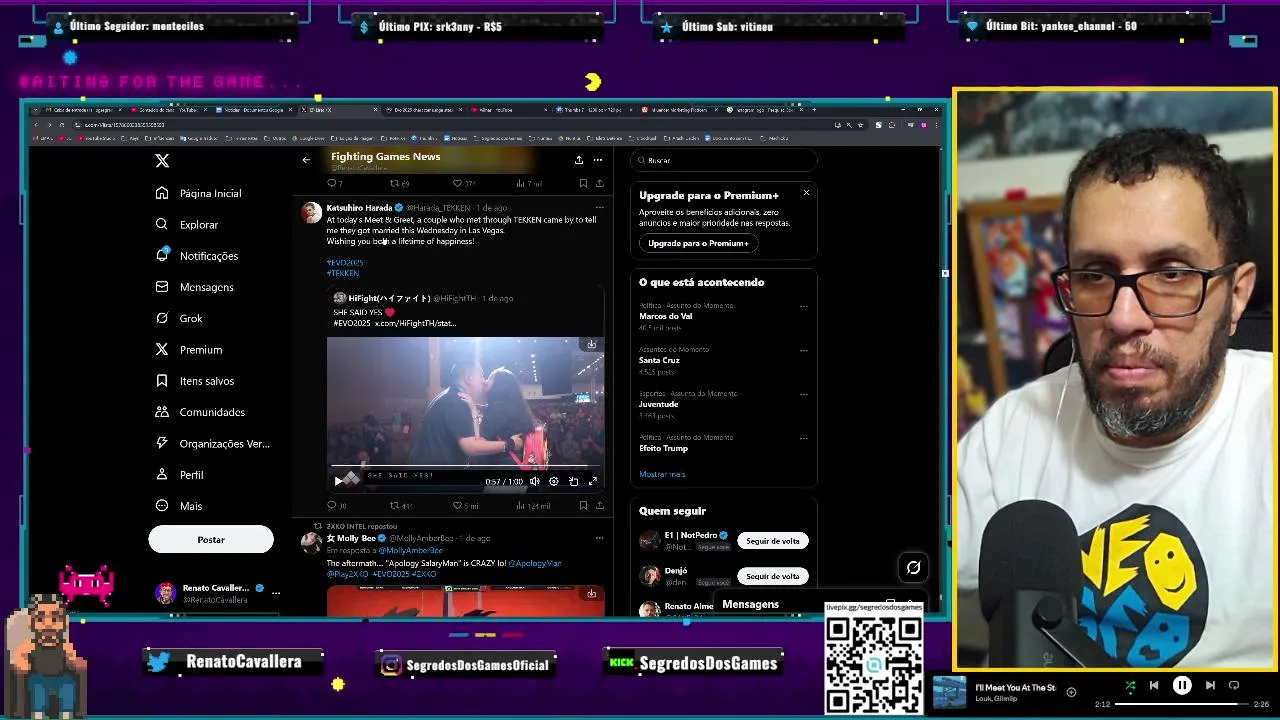Image resolution: width=1280 pixels, height=720 pixels.
Task: Like Katsuhiro Harada's post
Action: tap(465, 506)
